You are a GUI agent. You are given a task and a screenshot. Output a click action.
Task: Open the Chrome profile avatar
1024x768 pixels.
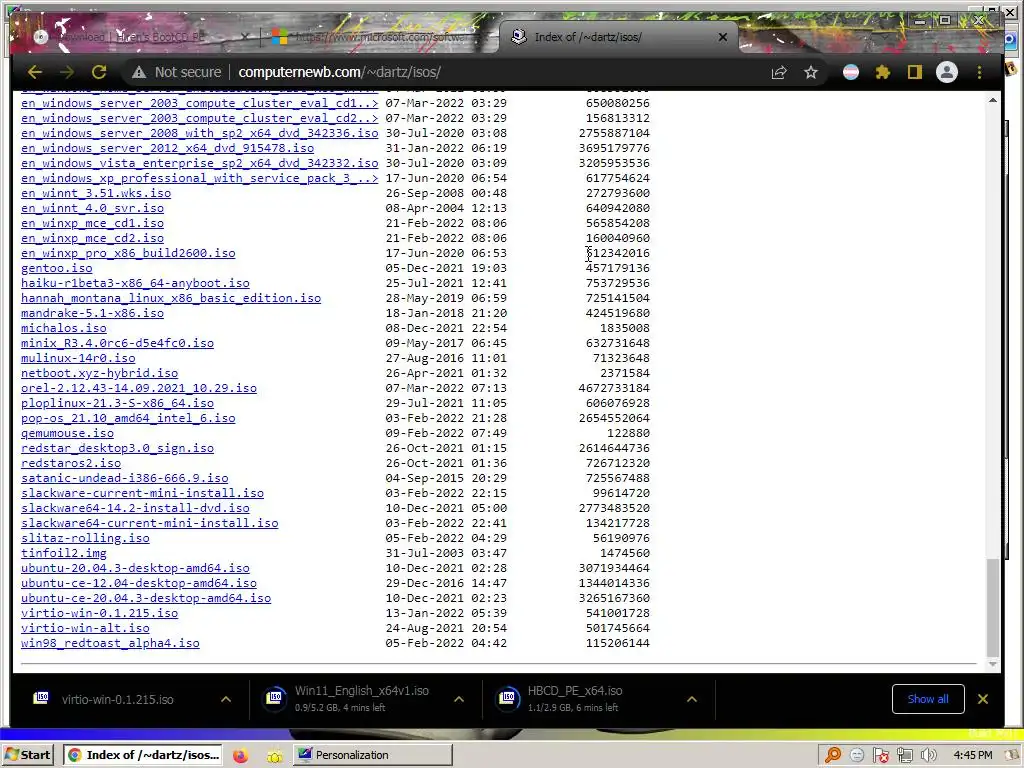pyautogui.click(x=947, y=72)
